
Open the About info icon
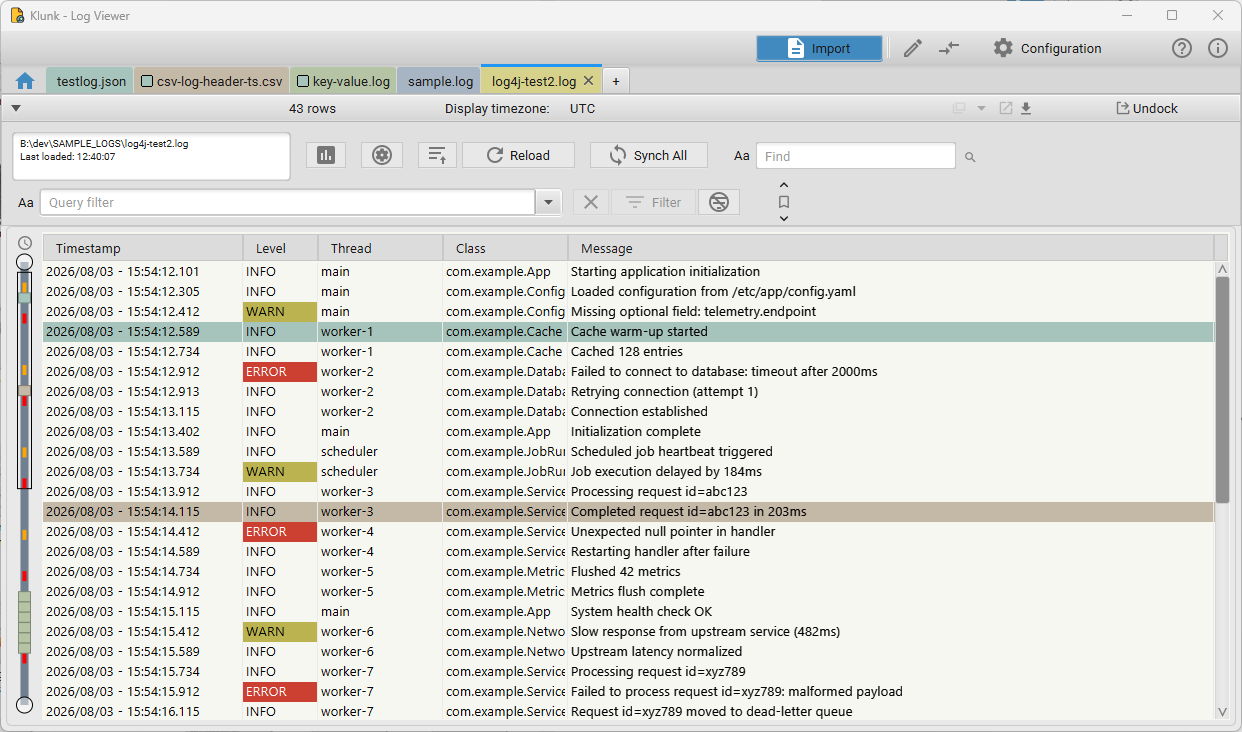[x=1218, y=48]
